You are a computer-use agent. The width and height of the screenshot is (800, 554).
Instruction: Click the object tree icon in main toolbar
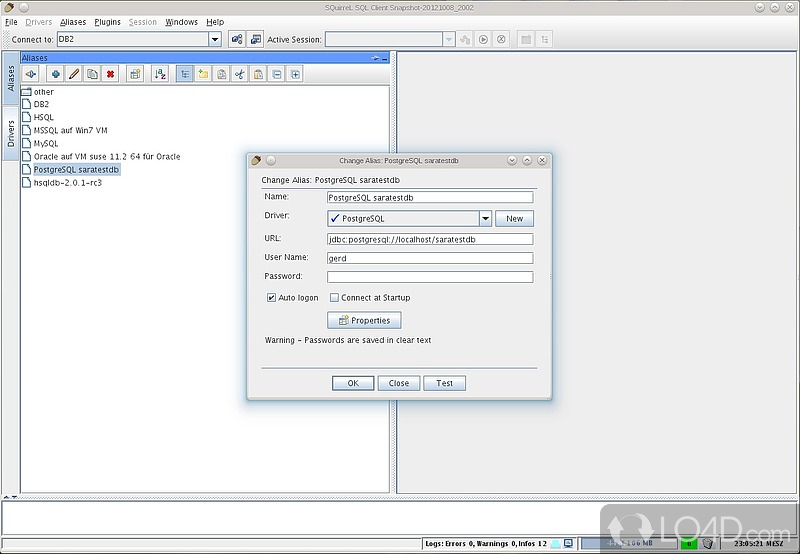coord(544,39)
